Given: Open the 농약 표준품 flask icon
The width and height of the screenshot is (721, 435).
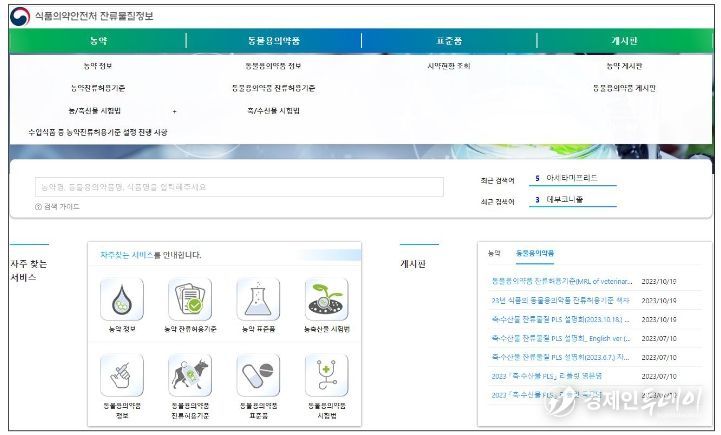Looking at the screenshot, I should tap(257, 299).
